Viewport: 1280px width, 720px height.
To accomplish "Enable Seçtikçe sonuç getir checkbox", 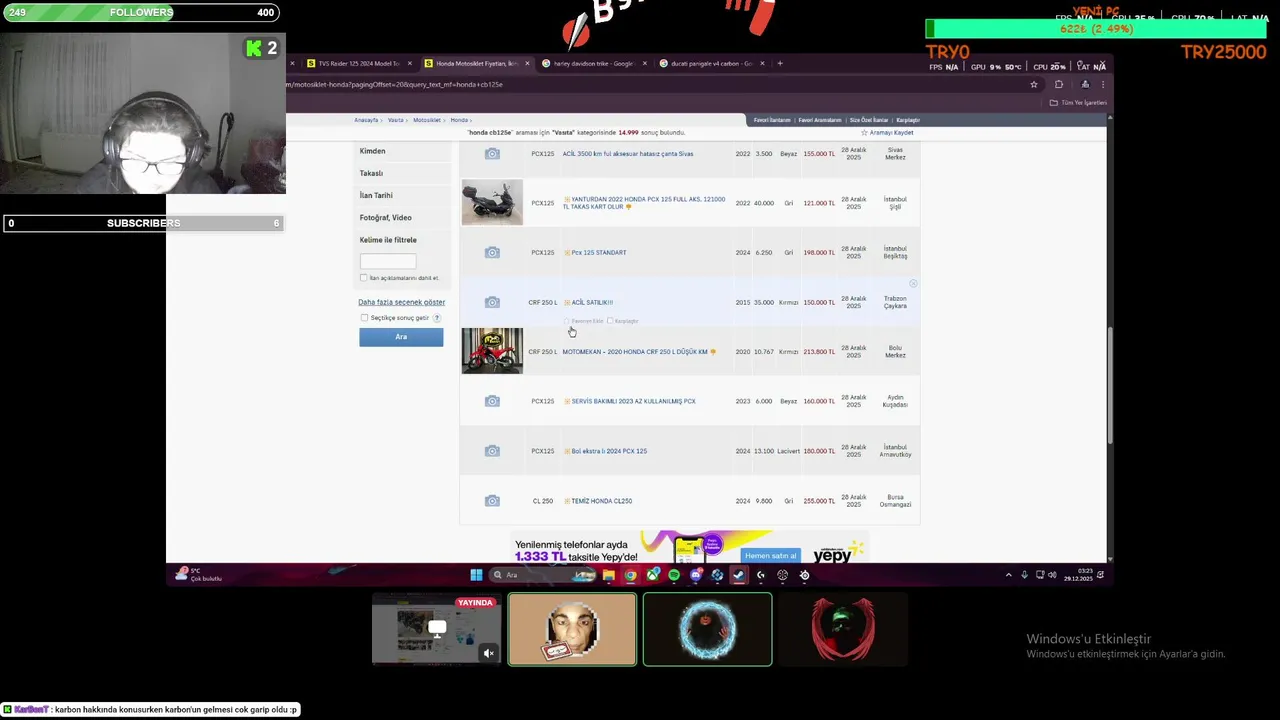I will (x=364, y=318).
